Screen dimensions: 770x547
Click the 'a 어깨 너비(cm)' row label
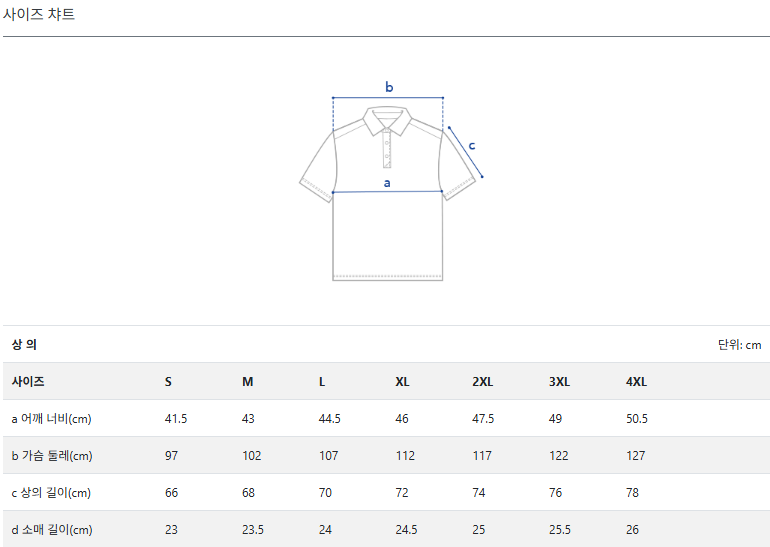[51, 419]
